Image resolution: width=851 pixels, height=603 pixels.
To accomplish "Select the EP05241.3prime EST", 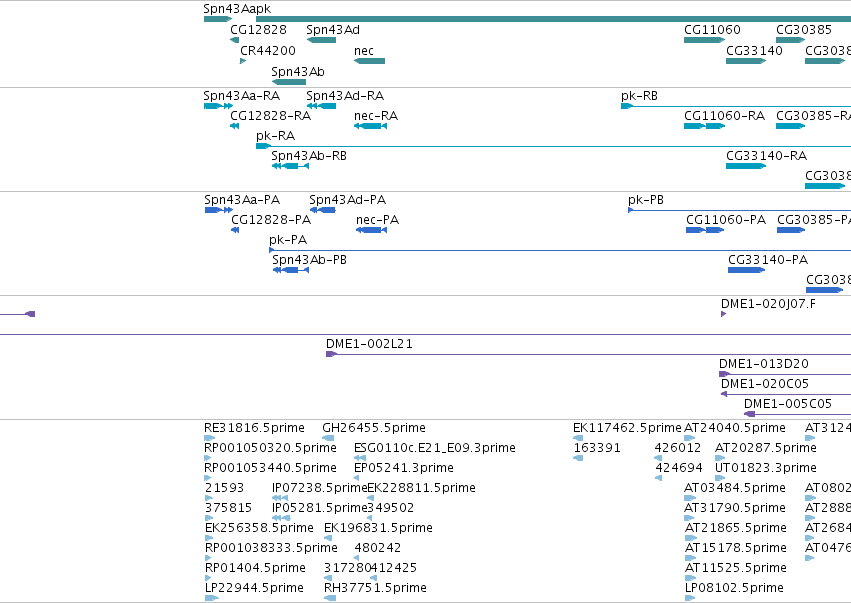I will [x=357, y=478].
